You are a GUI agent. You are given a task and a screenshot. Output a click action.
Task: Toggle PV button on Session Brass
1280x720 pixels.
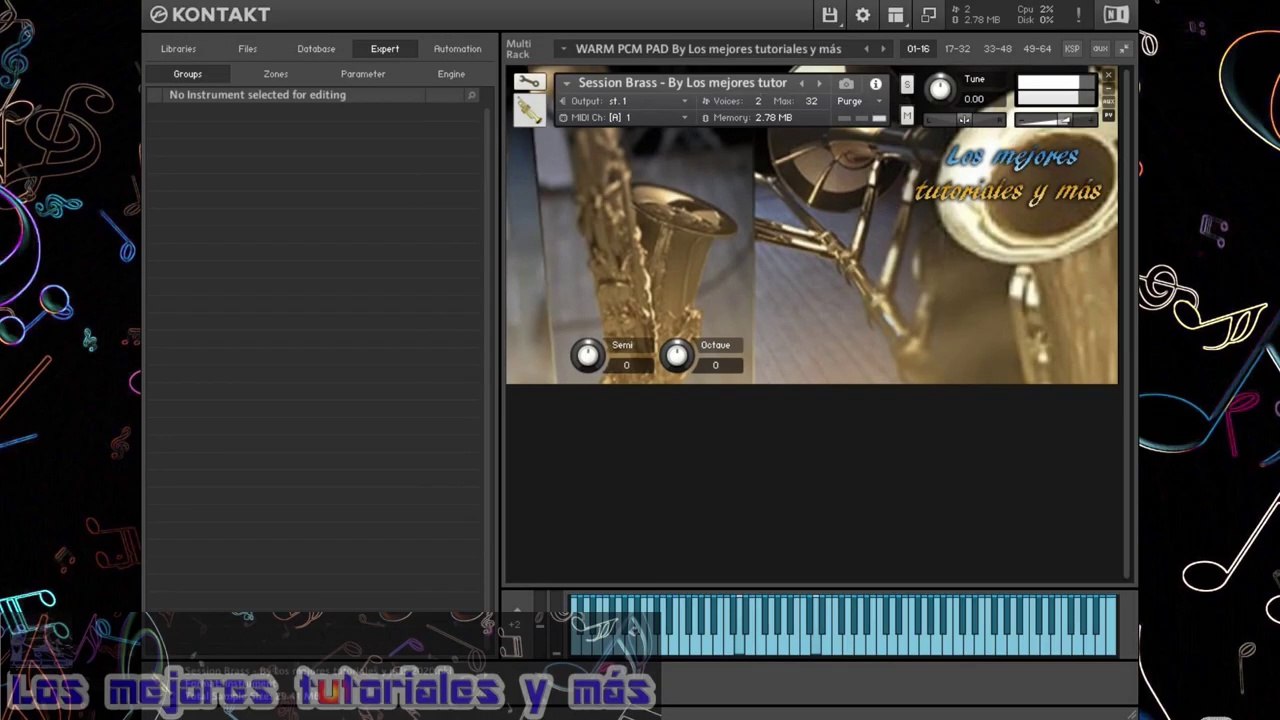click(x=1108, y=116)
